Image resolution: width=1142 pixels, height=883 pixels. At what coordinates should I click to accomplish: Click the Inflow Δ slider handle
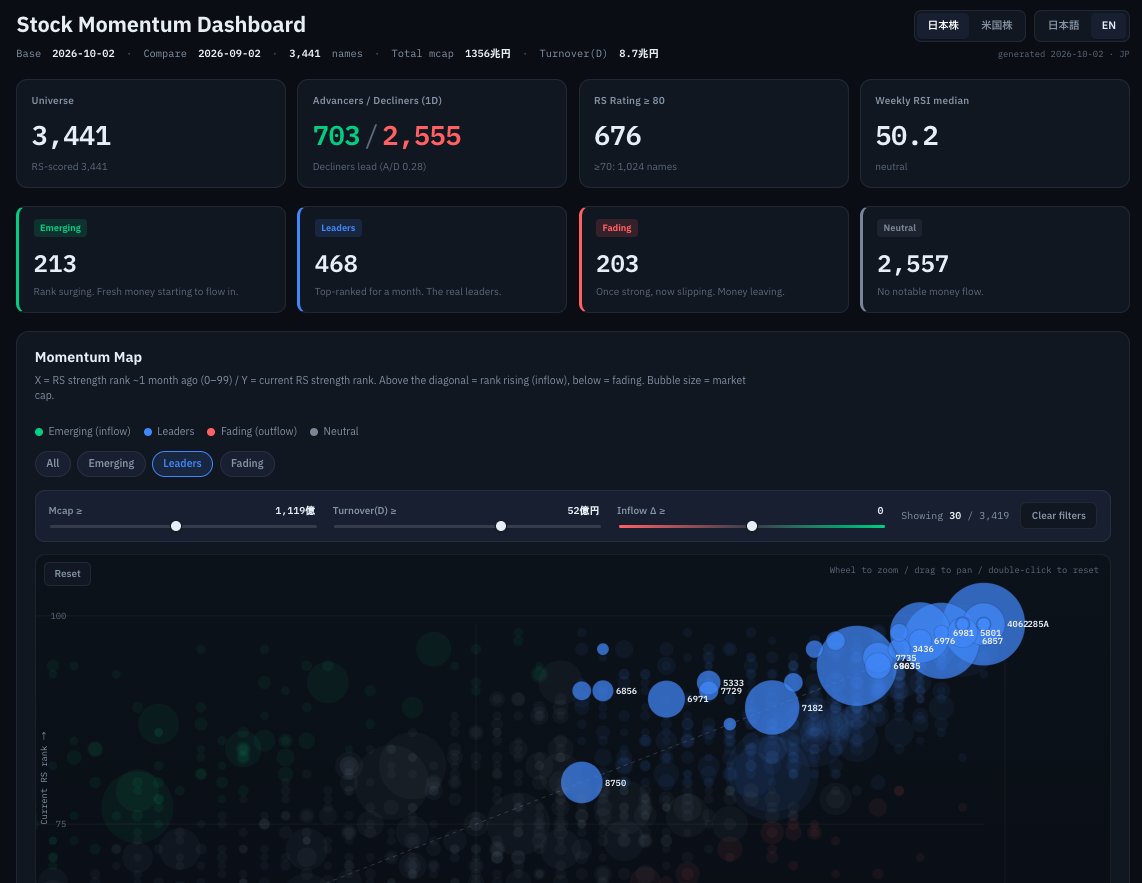pos(752,526)
